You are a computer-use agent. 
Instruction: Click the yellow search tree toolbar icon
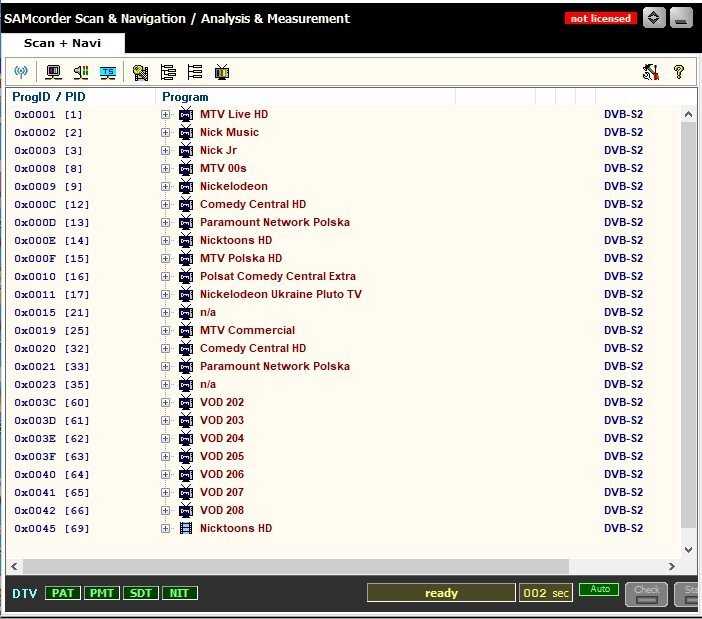tap(141, 72)
